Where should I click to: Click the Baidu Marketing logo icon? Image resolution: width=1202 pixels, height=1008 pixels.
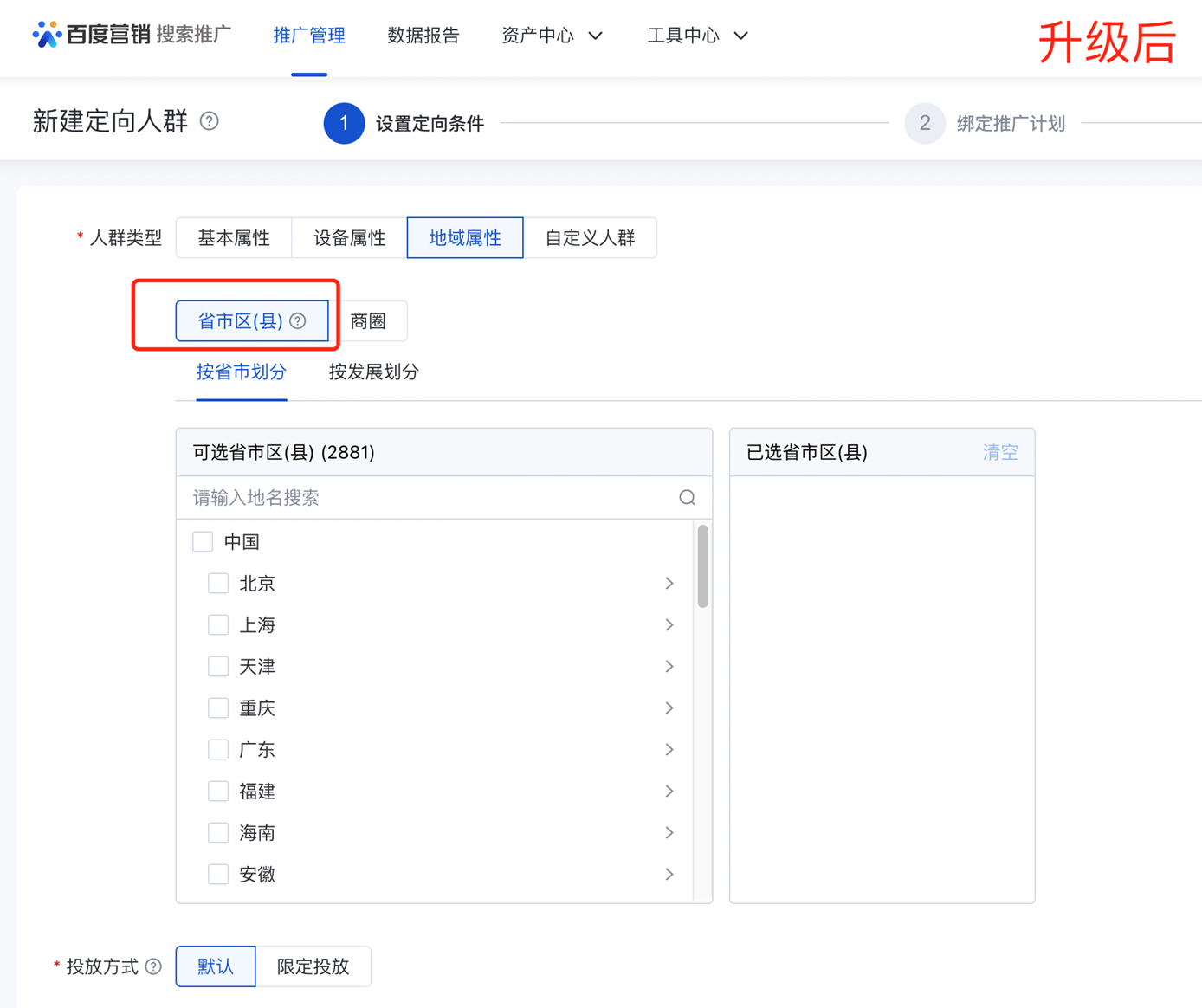click(x=47, y=35)
